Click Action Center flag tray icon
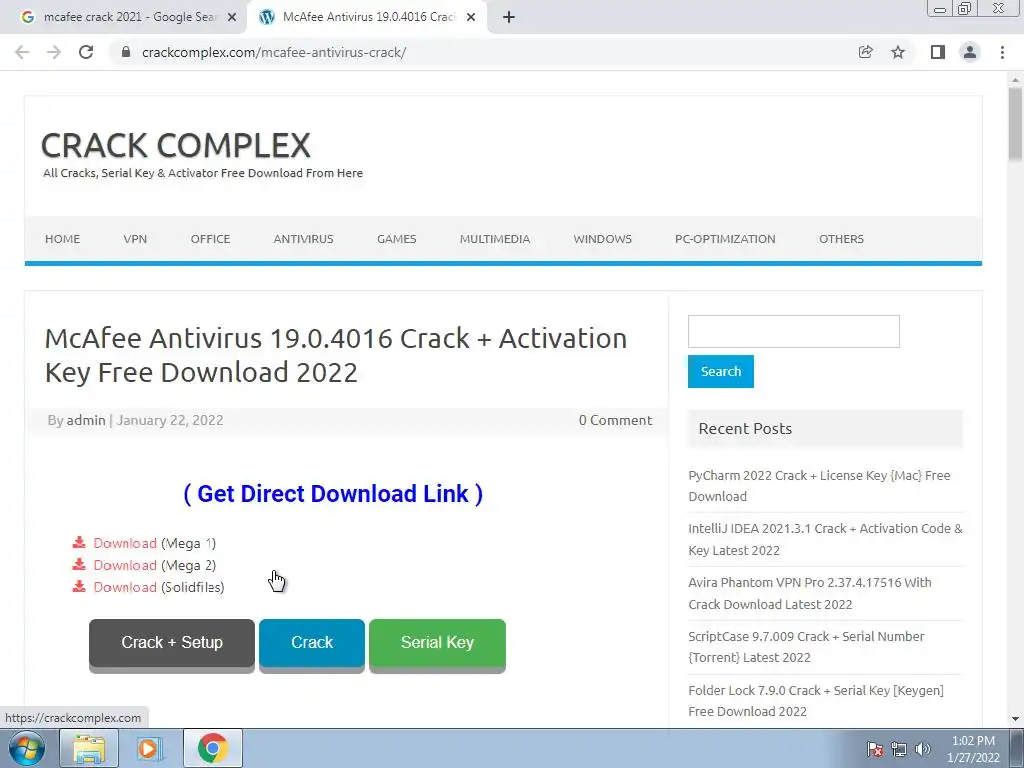1024x768 pixels. pyautogui.click(x=875, y=749)
